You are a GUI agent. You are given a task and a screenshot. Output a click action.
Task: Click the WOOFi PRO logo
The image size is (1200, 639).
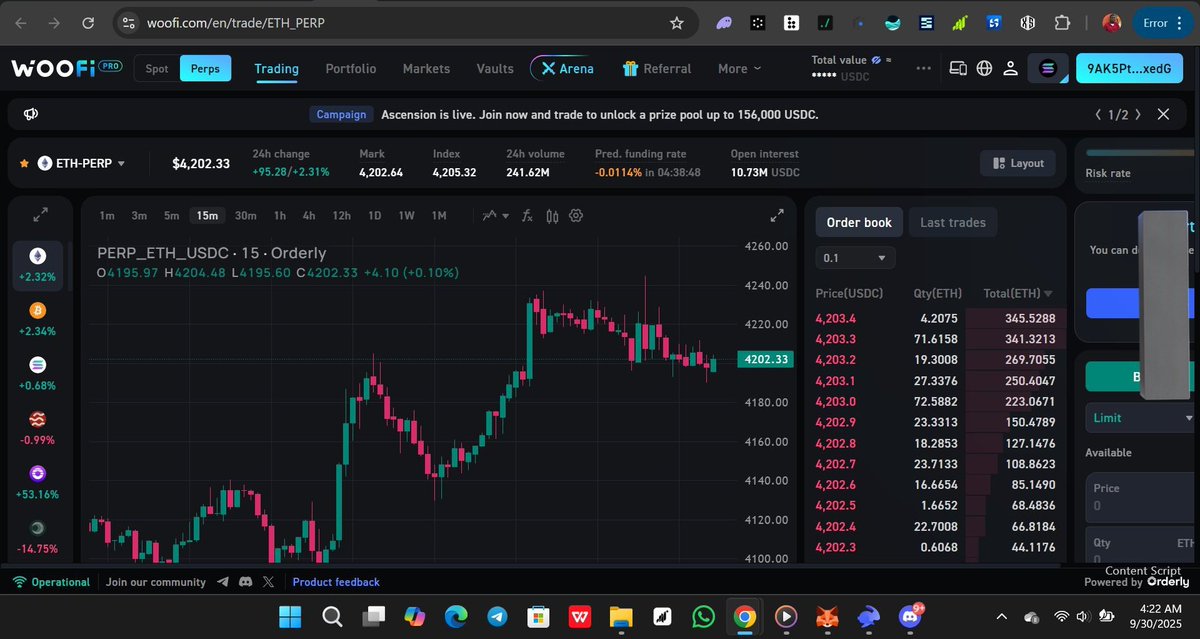pyautogui.click(x=66, y=68)
